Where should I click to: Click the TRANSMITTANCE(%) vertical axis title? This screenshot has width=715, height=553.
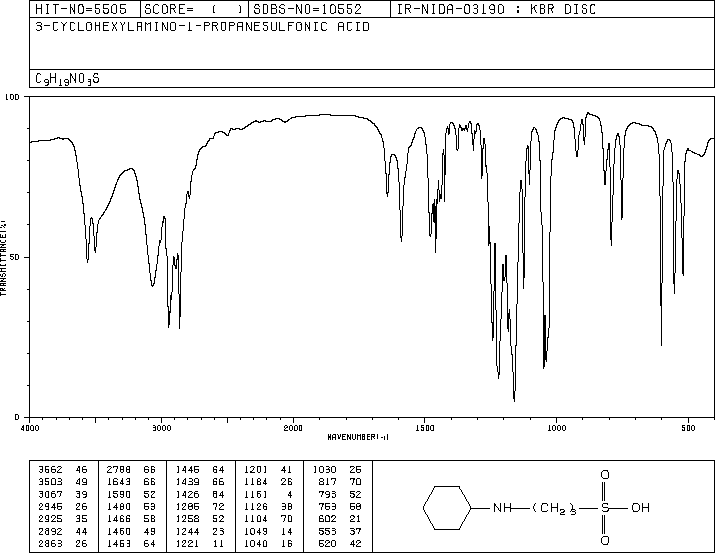tap(3, 258)
